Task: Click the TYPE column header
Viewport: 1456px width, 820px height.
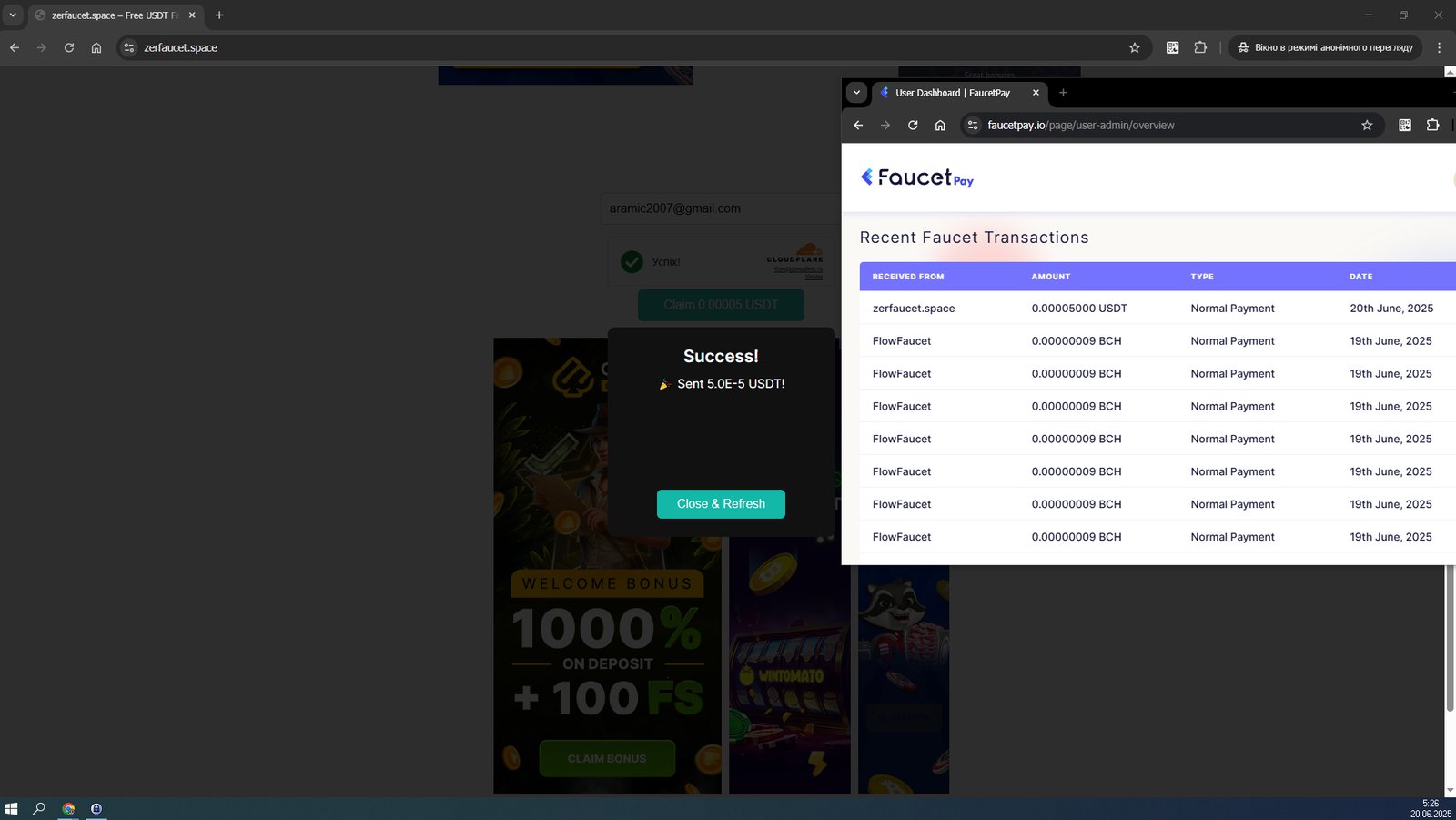Action: [x=1202, y=277]
